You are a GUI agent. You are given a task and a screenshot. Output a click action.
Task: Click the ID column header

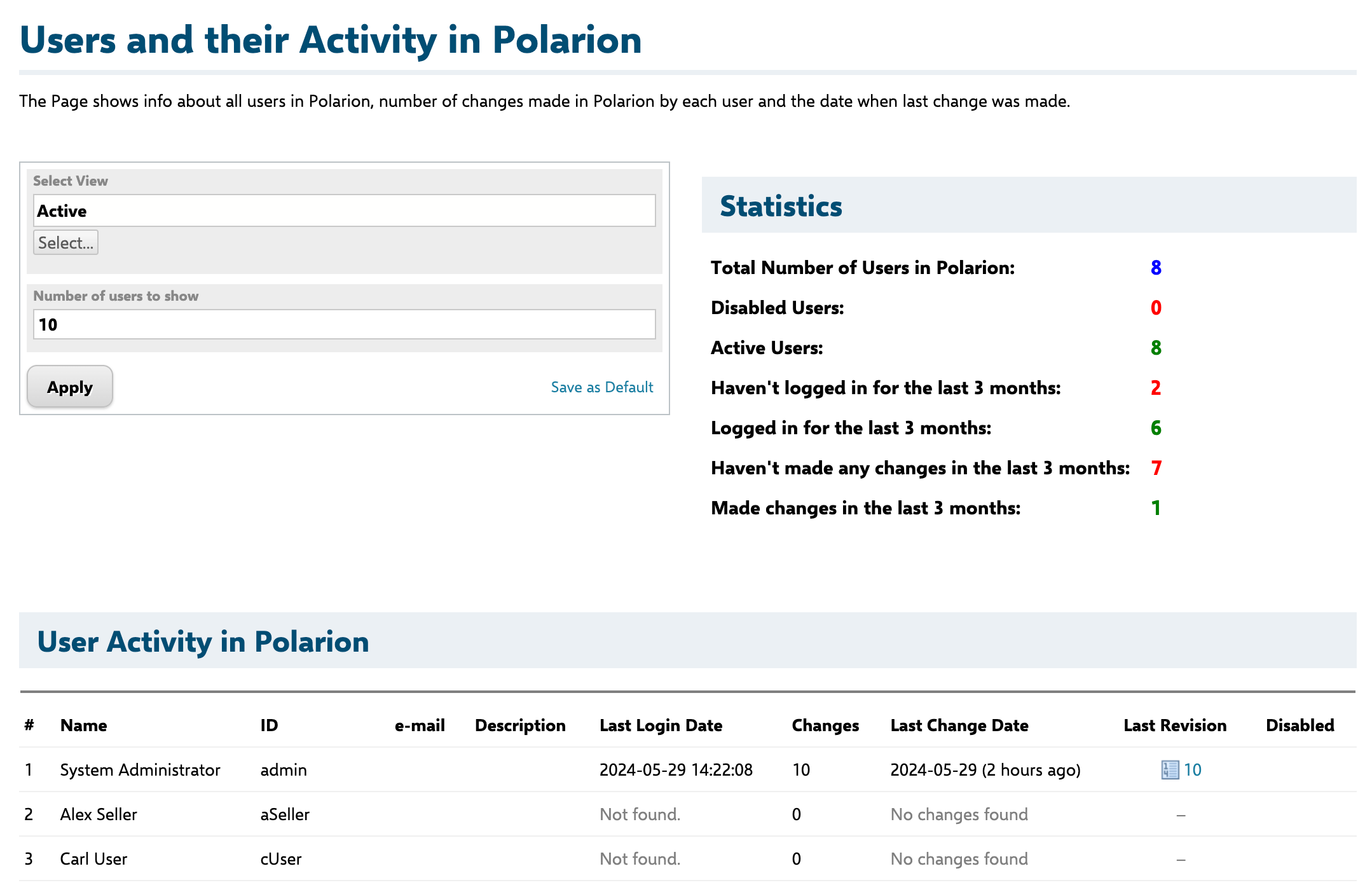(269, 725)
